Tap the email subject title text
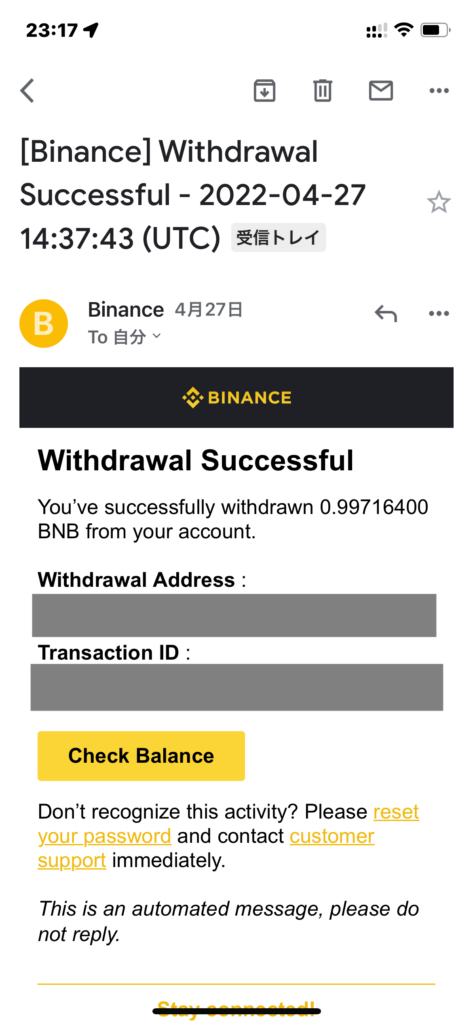 [x=192, y=196]
